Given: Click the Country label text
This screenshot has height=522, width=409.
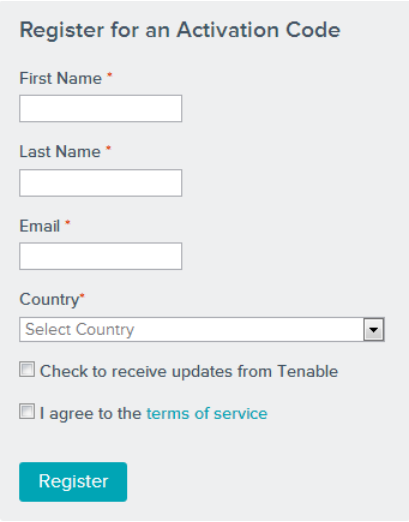Looking at the screenshot, I should pyautogui.click(x=49, y=300).
